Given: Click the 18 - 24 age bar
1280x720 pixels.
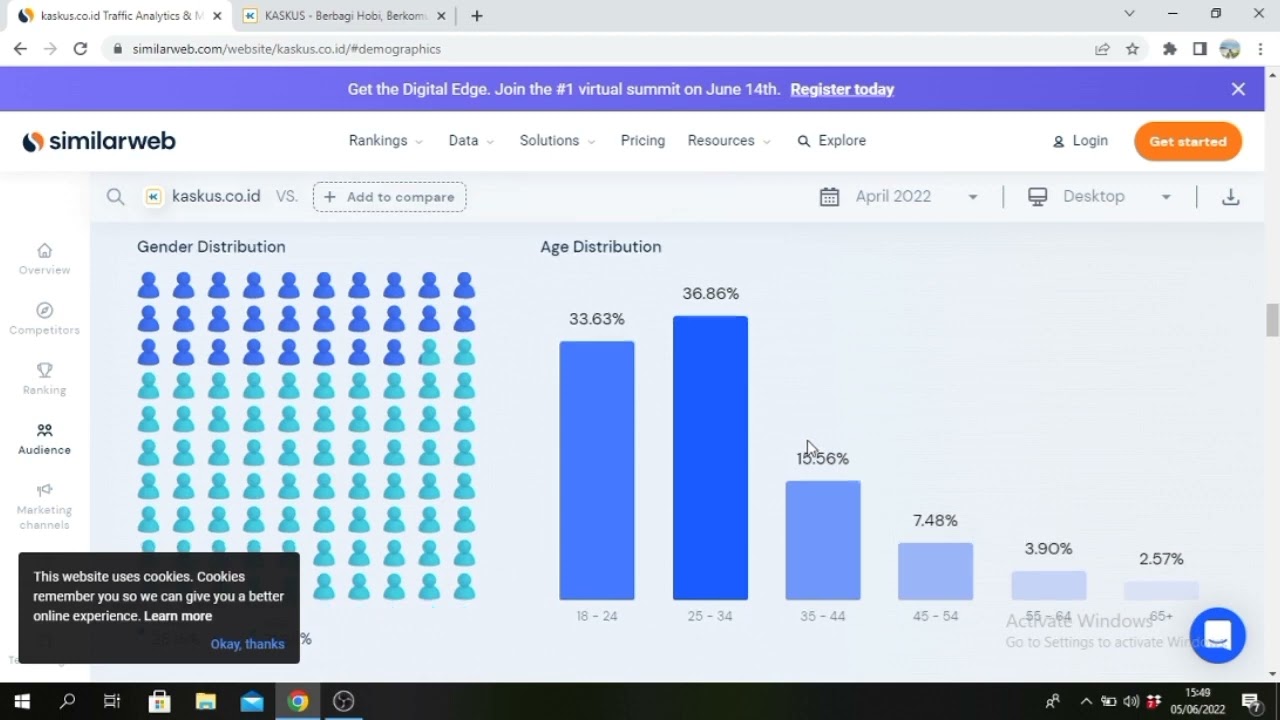Looking at the screenshot, I should coord(597,470).
